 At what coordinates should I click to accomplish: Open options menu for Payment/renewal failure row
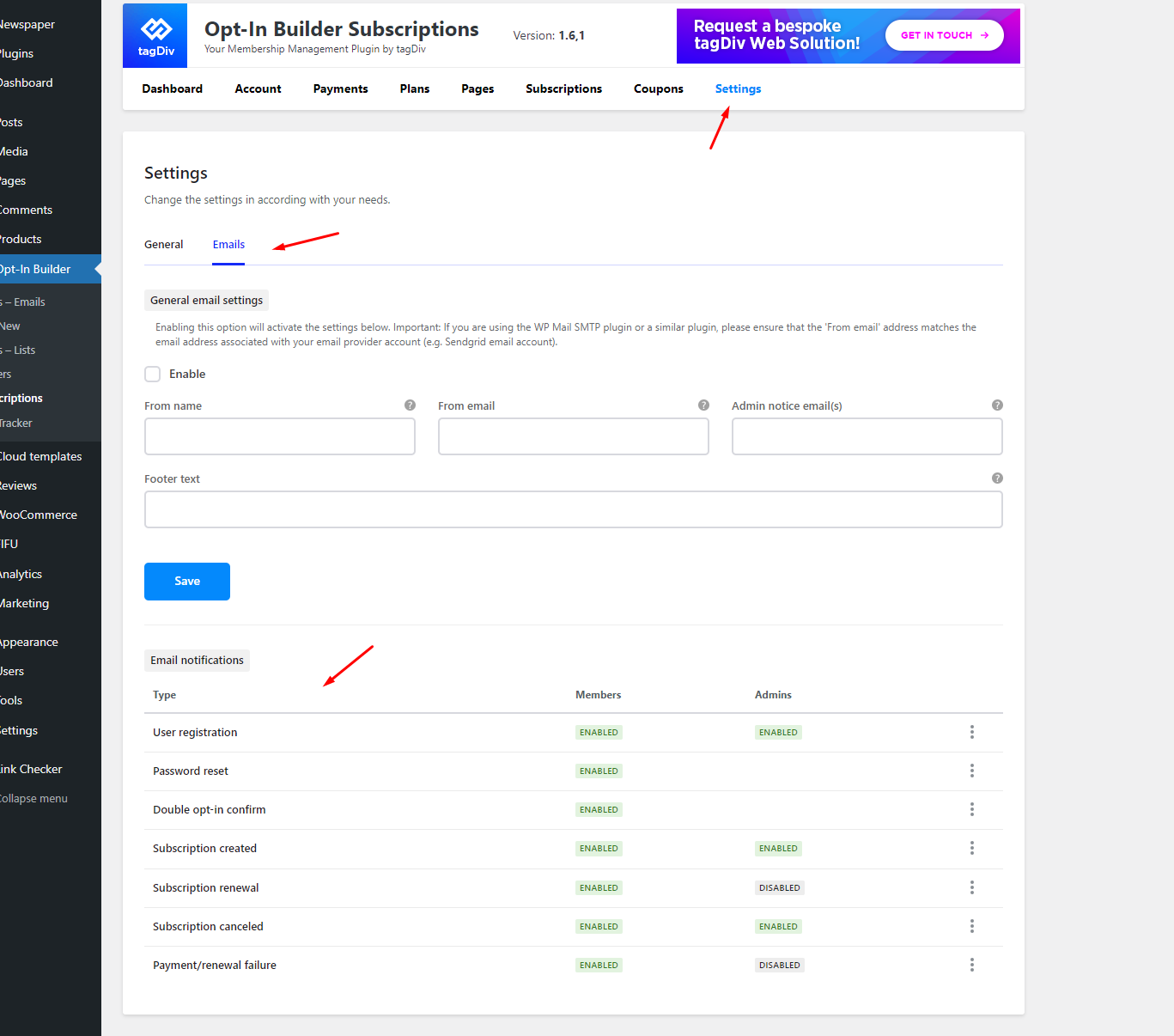click(x=972, y=965)
